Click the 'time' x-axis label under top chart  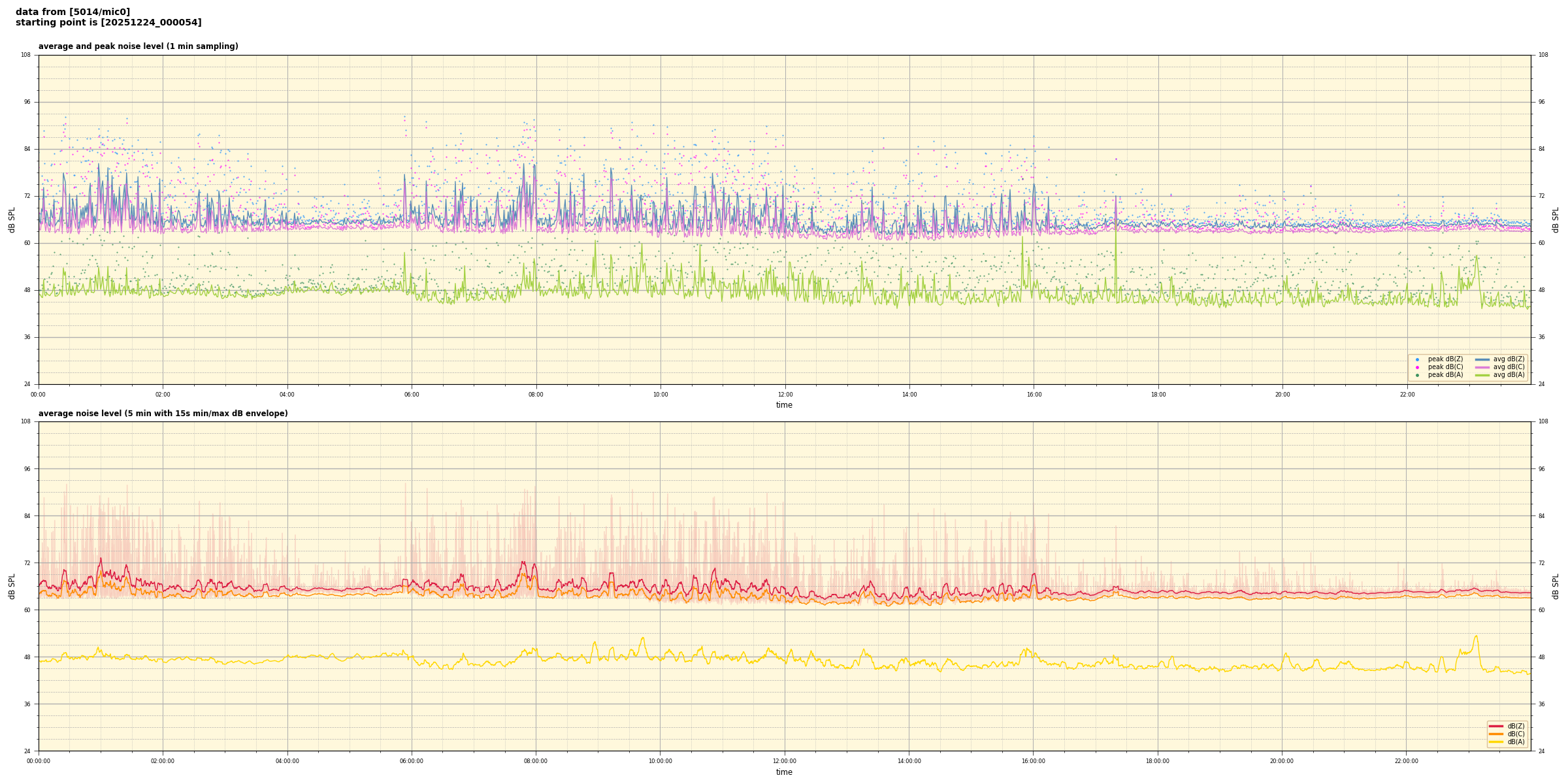point(784,405)
